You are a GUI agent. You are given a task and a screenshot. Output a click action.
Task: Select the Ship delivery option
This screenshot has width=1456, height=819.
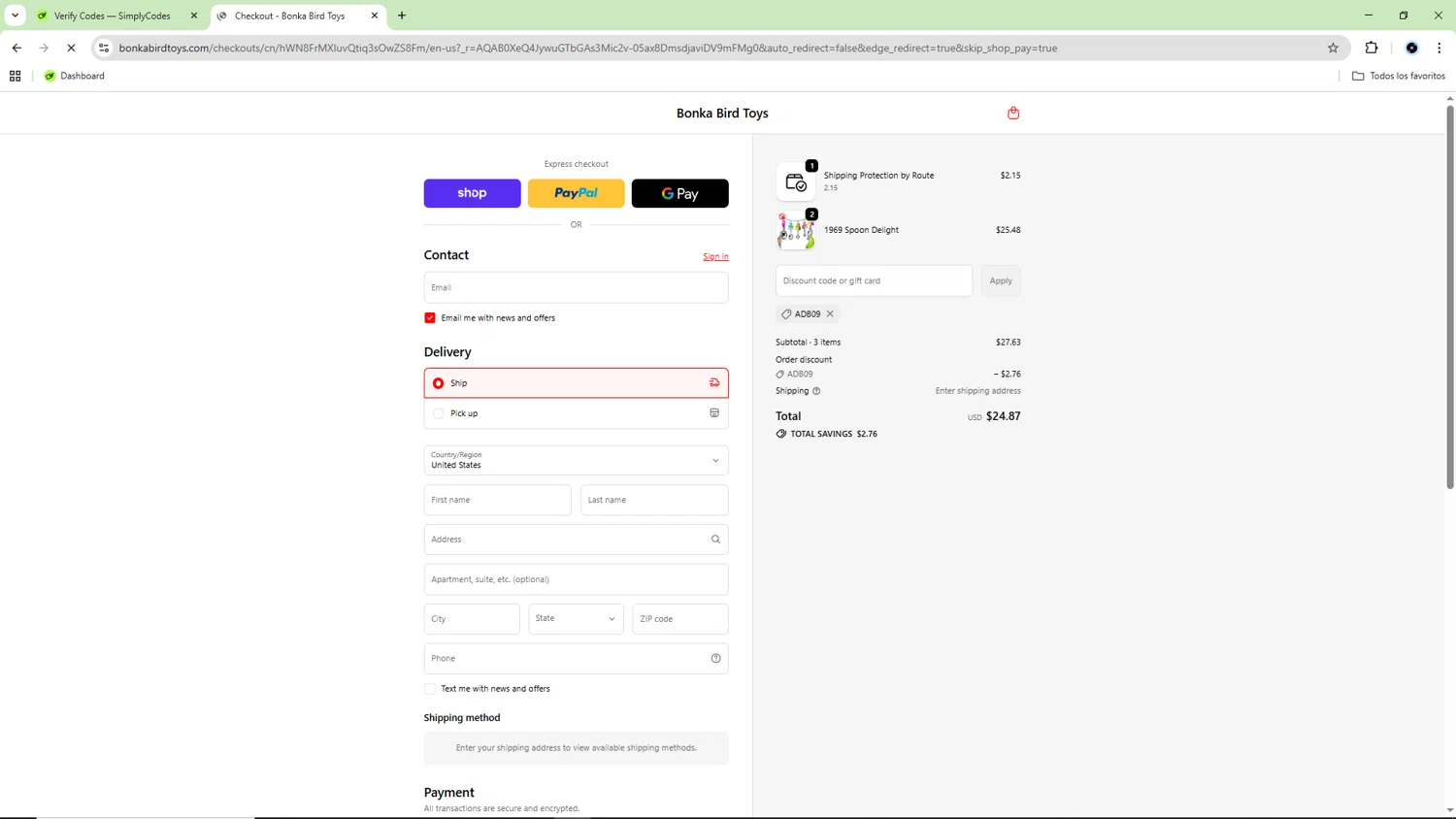click(x=576, y=383)
